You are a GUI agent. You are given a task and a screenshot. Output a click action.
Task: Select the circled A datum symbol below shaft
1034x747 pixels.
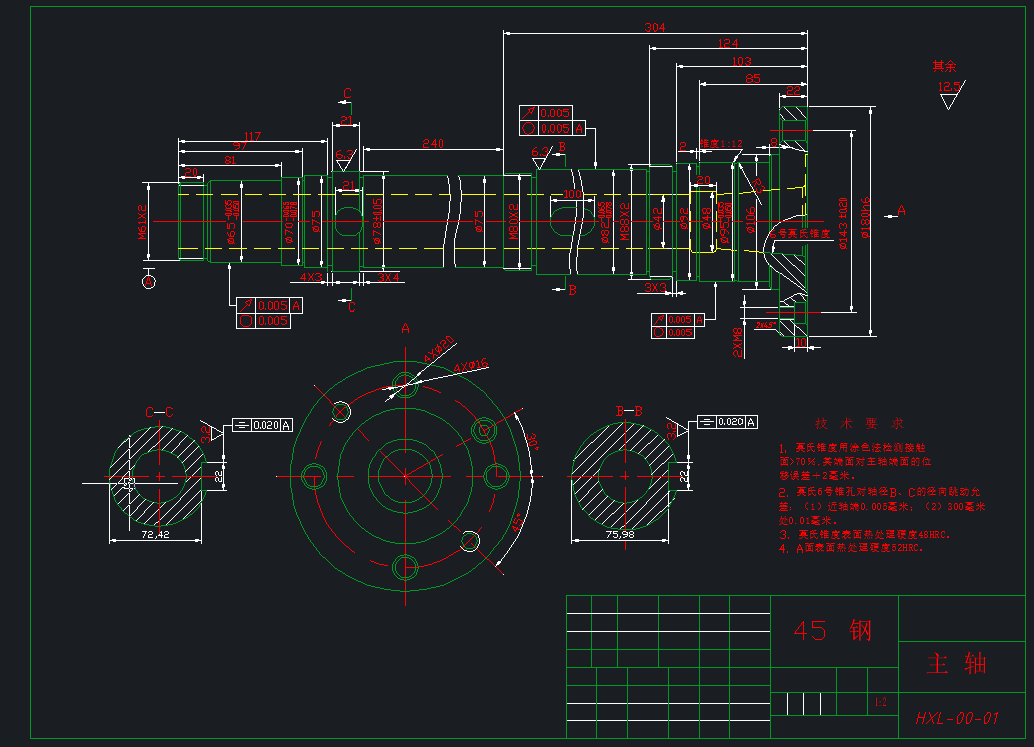pyautogui.click(x=149, y=282)
